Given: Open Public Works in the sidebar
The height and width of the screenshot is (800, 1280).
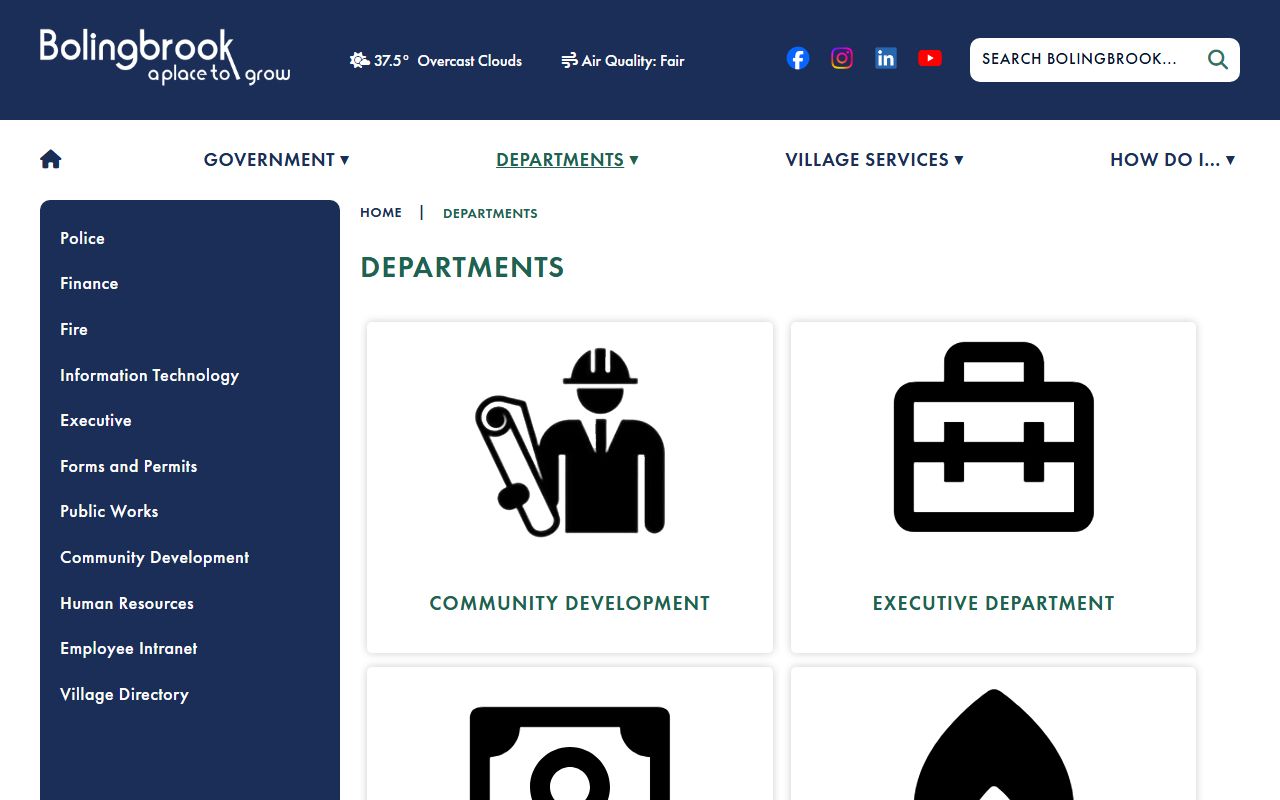Looking at the screenshot, I should point(109,511).
